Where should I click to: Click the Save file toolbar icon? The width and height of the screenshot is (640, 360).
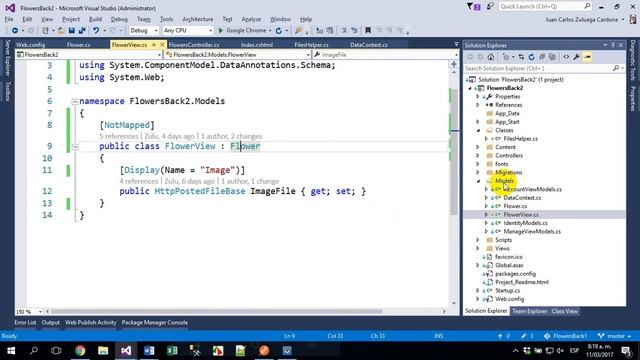(71, 31)
